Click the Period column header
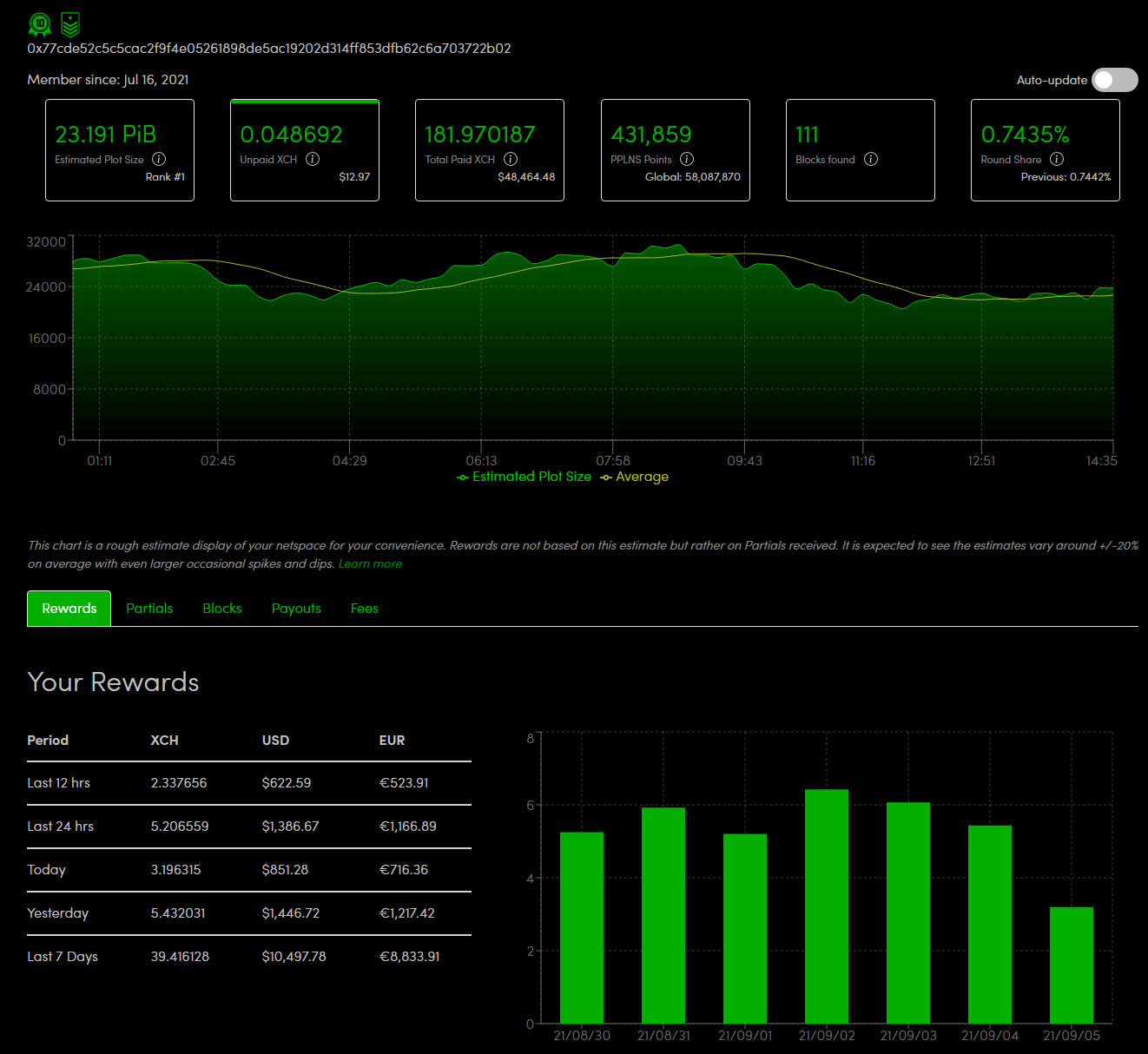Viewport: 1148px width, 1054px height. click(48, 741)
